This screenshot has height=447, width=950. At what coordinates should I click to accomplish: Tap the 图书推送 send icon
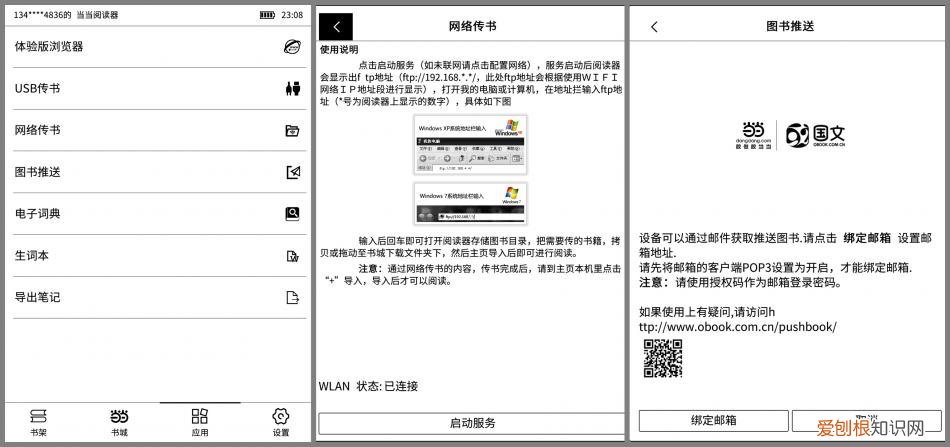293,172
